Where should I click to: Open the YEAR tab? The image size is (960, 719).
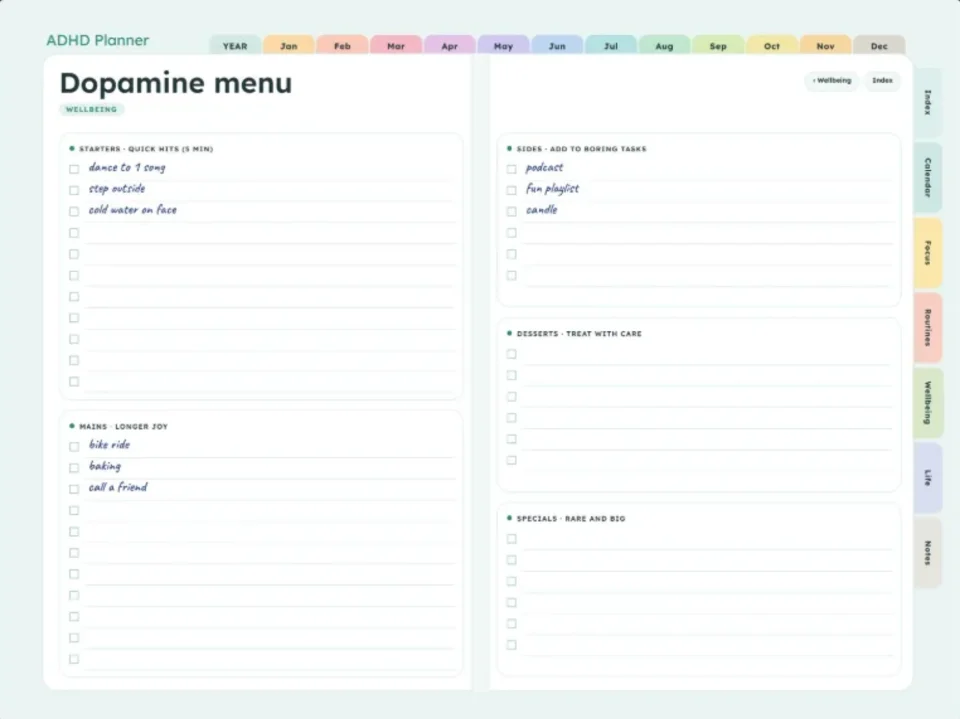pos(235,46)
